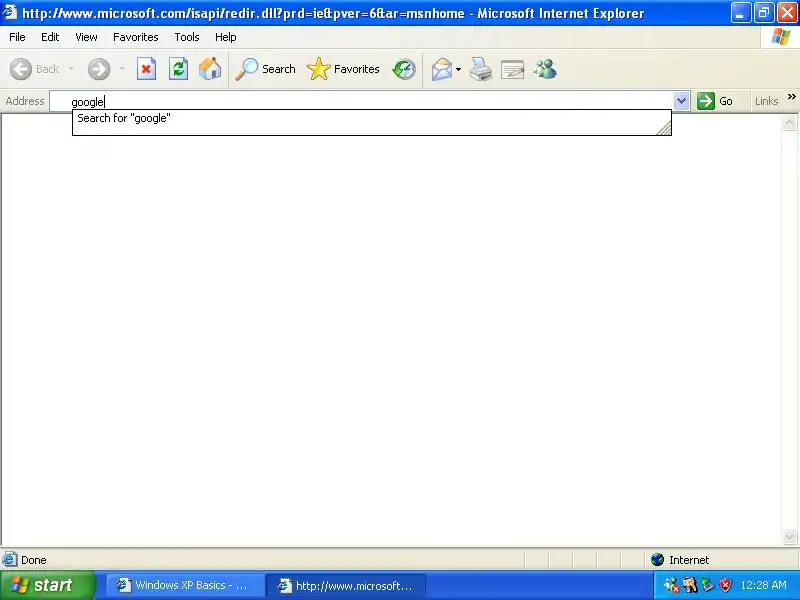Image resolution: width=800 pixels, height=600 pixels.
Task: Click the Windows flag logo throbber
Action: (x=781, y=37)
